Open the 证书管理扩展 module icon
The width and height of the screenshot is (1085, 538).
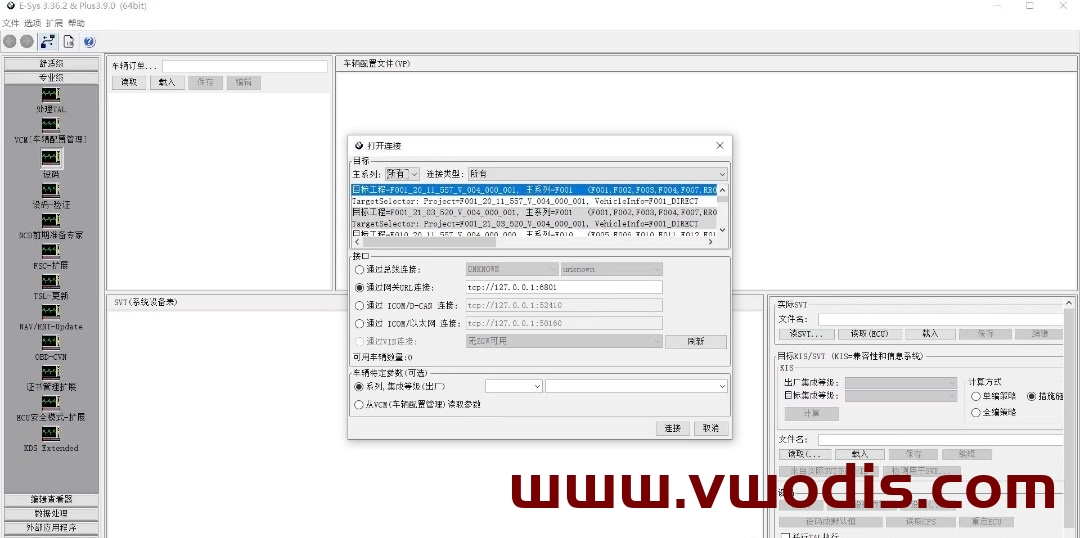coord(51,373)
